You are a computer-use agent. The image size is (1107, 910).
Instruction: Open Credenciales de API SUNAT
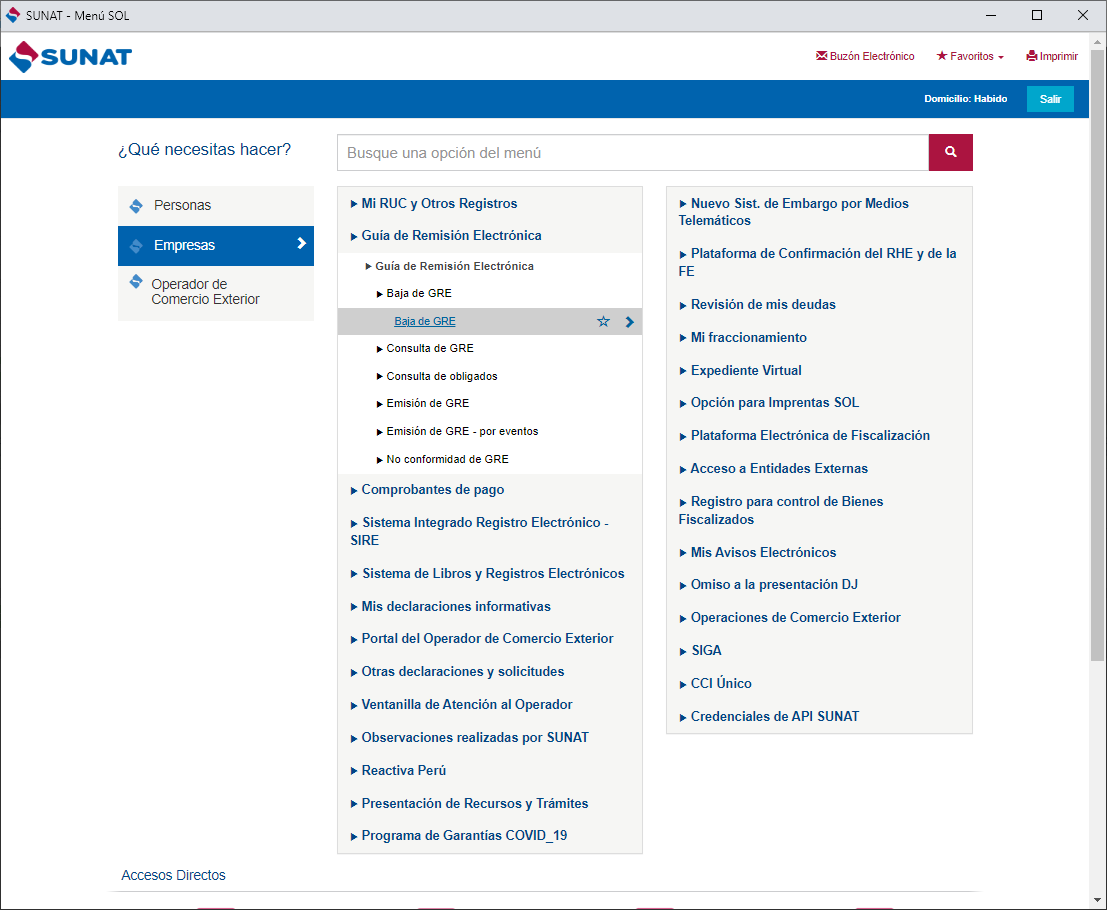tap(769, 716)
